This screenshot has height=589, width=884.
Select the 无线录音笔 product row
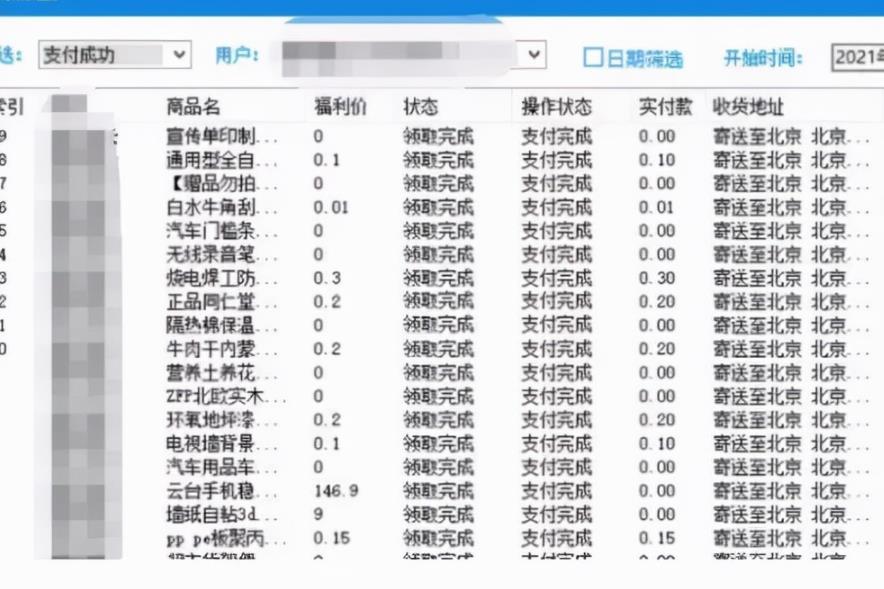click(x=210, y=255)
